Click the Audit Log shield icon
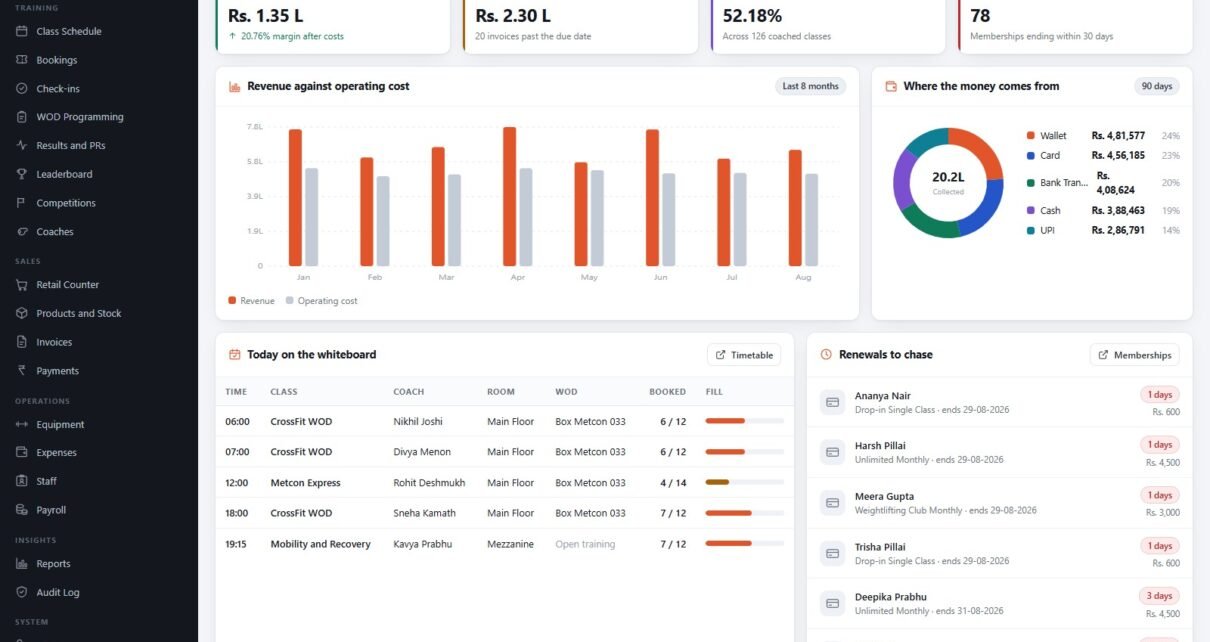This screenshot has height=642, width=1210. point(22,593)
